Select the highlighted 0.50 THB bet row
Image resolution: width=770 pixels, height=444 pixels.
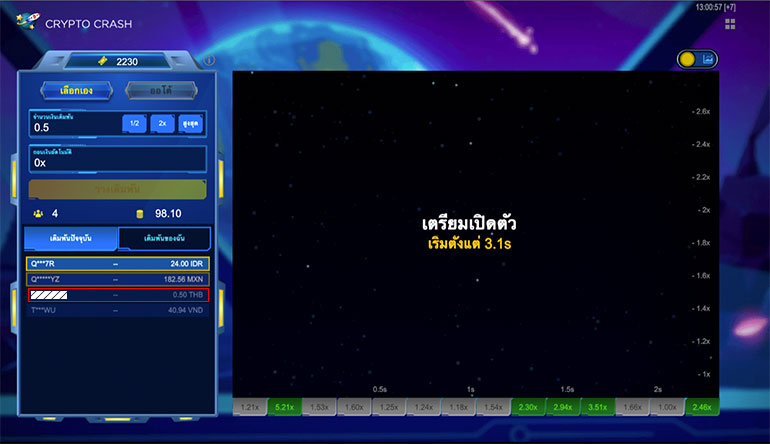[118, 295]
